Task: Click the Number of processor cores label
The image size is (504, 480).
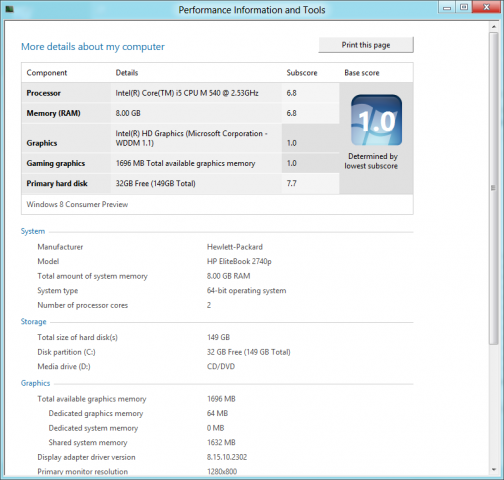Action: tap(82, 305)
